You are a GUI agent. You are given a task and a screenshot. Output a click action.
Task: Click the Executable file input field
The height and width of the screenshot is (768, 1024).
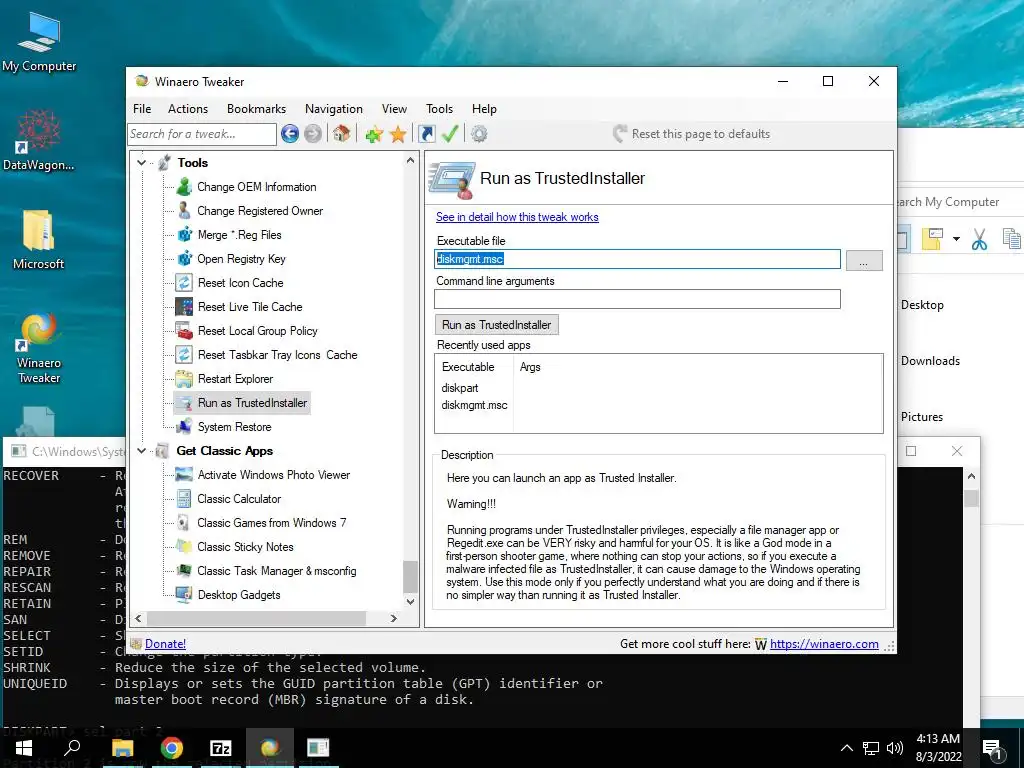[x=637, y=259]
